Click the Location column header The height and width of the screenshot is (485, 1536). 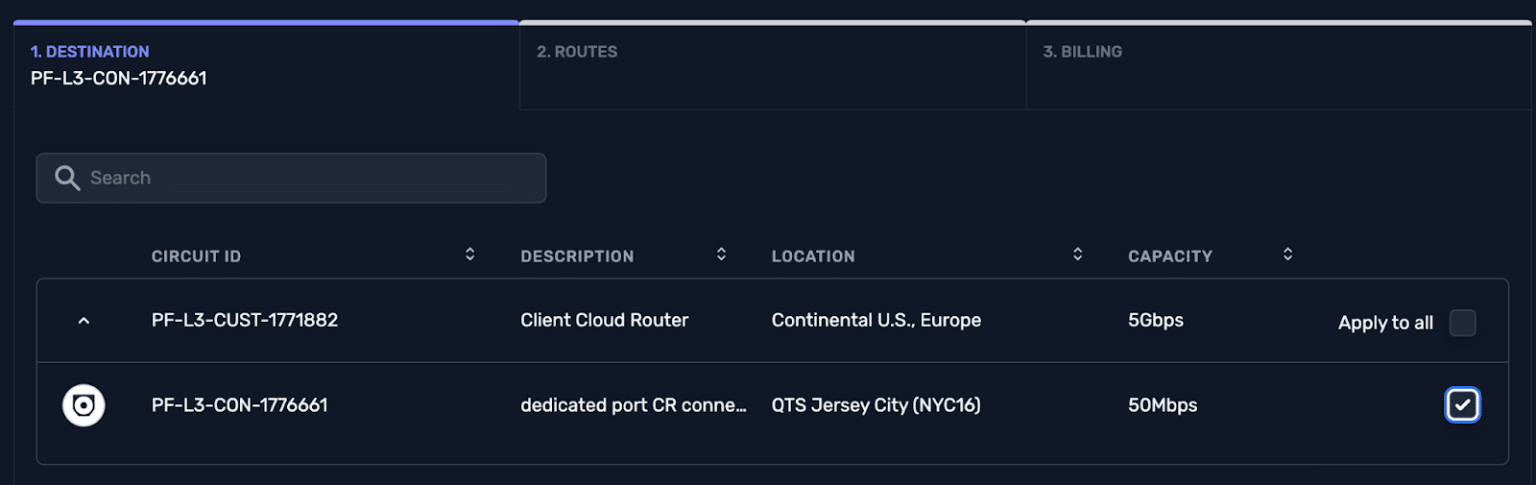813,256
